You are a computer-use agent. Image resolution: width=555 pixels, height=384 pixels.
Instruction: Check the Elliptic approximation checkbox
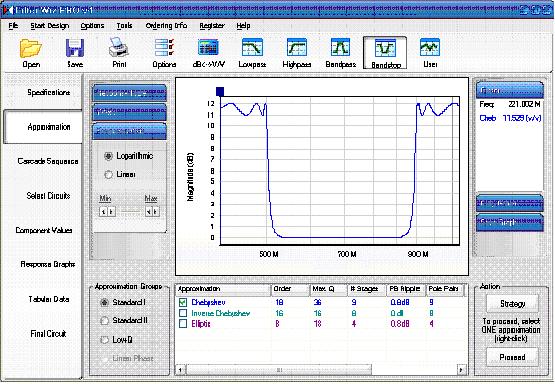(183, 324)
